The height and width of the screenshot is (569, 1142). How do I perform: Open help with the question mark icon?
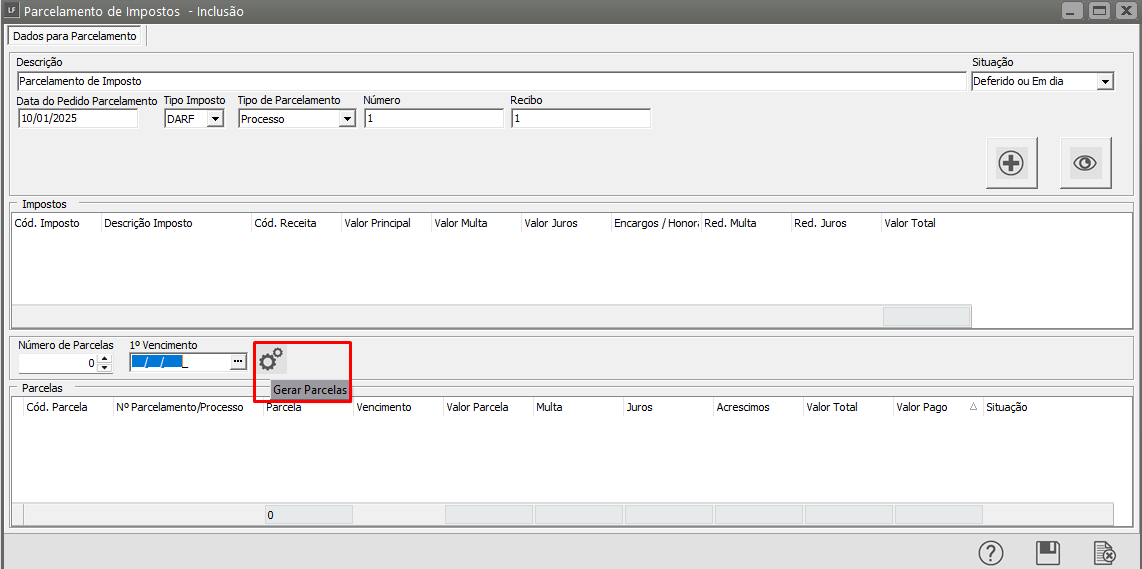coord(990,553)
